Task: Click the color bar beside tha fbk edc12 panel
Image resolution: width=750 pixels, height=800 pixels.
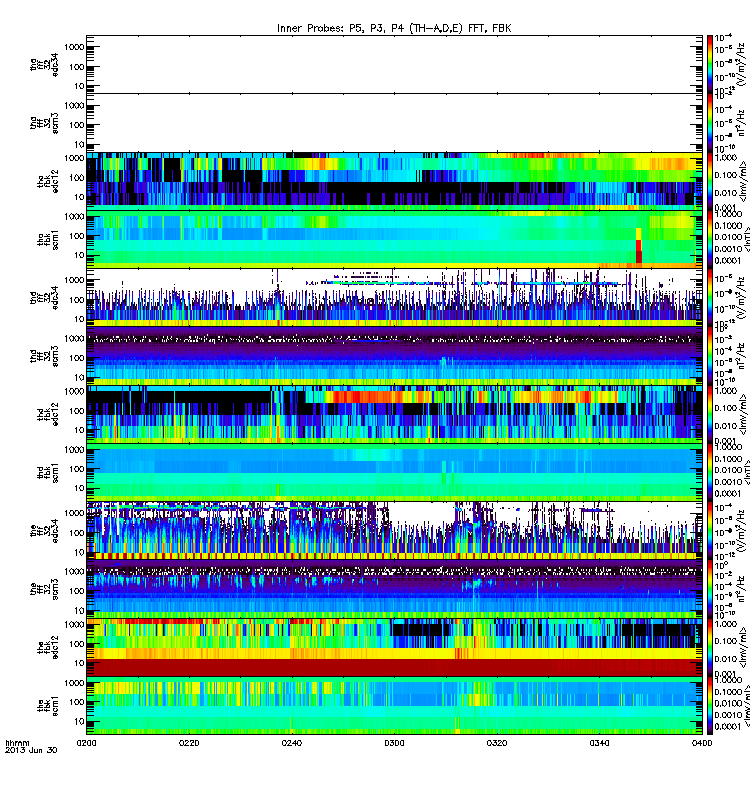Action: pyautogui.click(x=710, y=181)
